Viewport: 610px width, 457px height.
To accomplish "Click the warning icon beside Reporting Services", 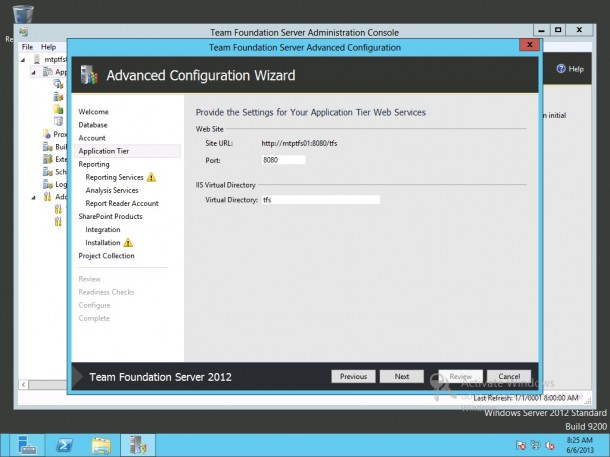I will [x=151, y=177].
